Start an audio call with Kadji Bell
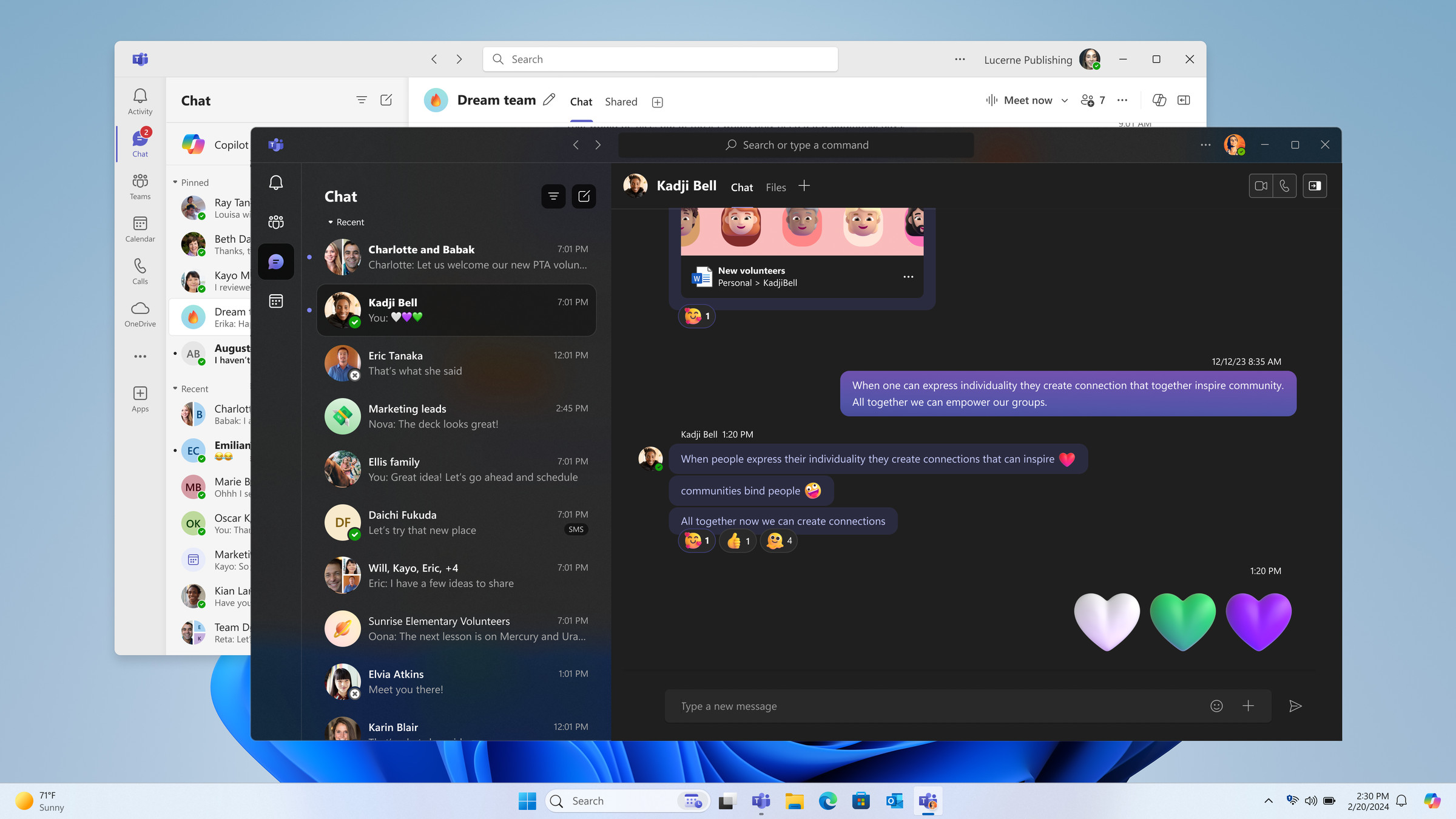 click(1286, 186)
